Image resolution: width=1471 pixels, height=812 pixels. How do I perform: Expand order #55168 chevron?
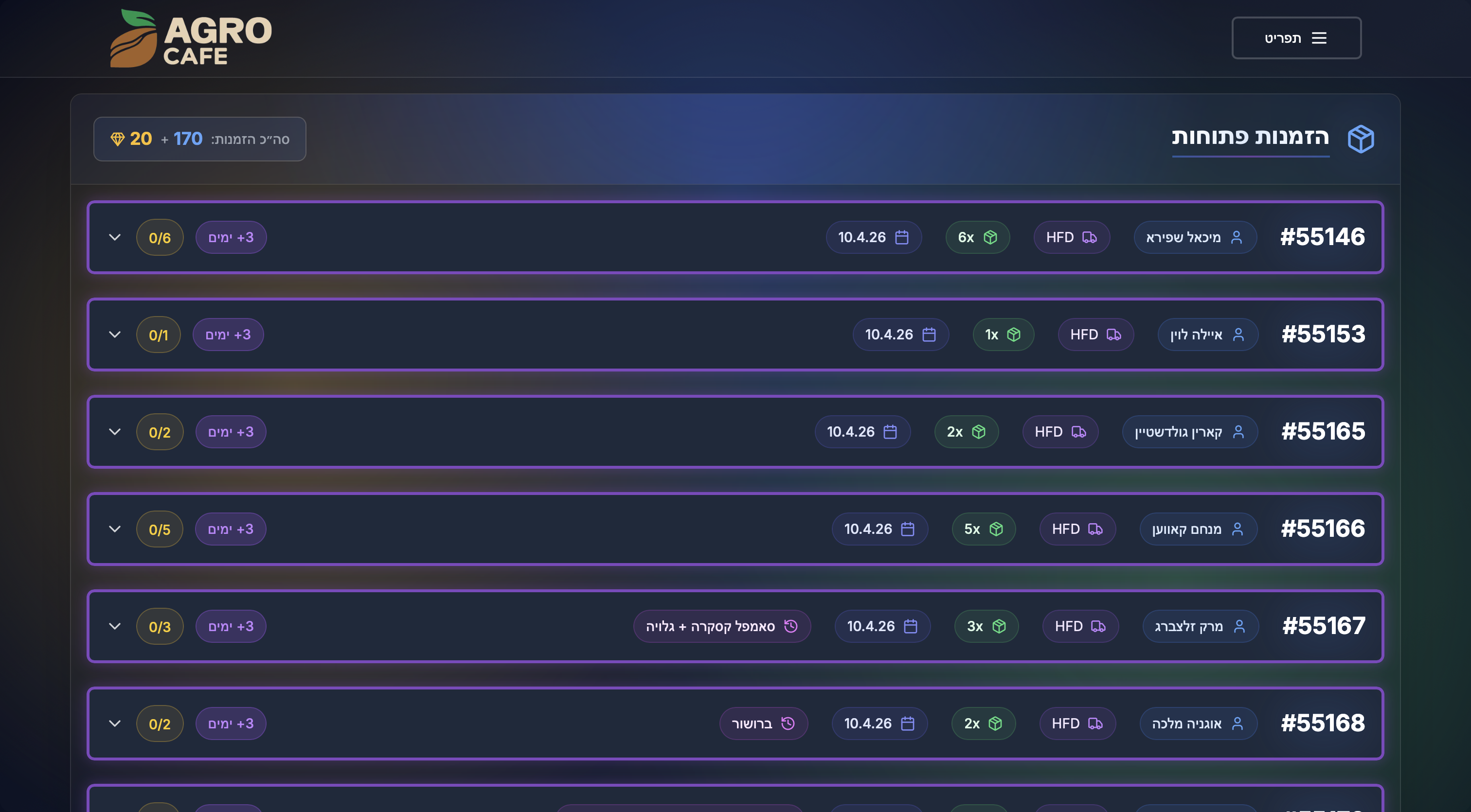coord(115,724)
